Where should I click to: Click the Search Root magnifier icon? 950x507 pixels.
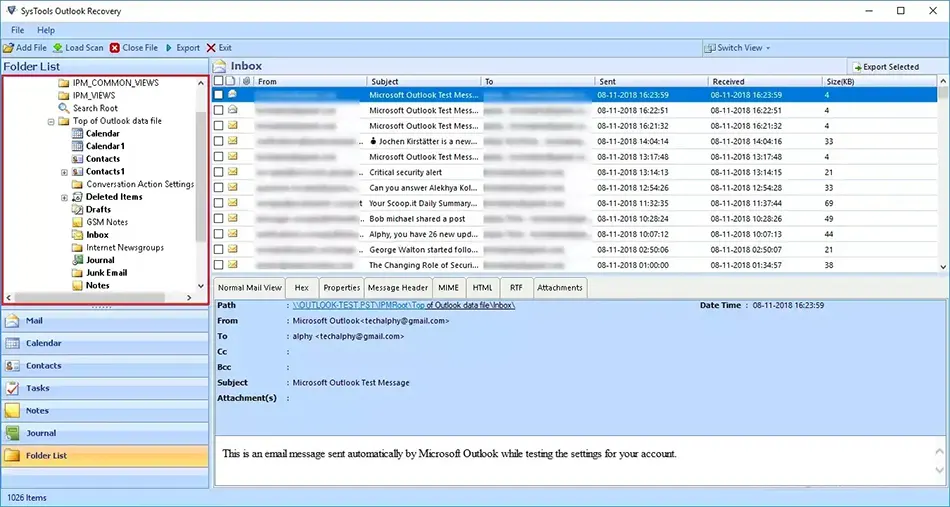pos(64,108)
